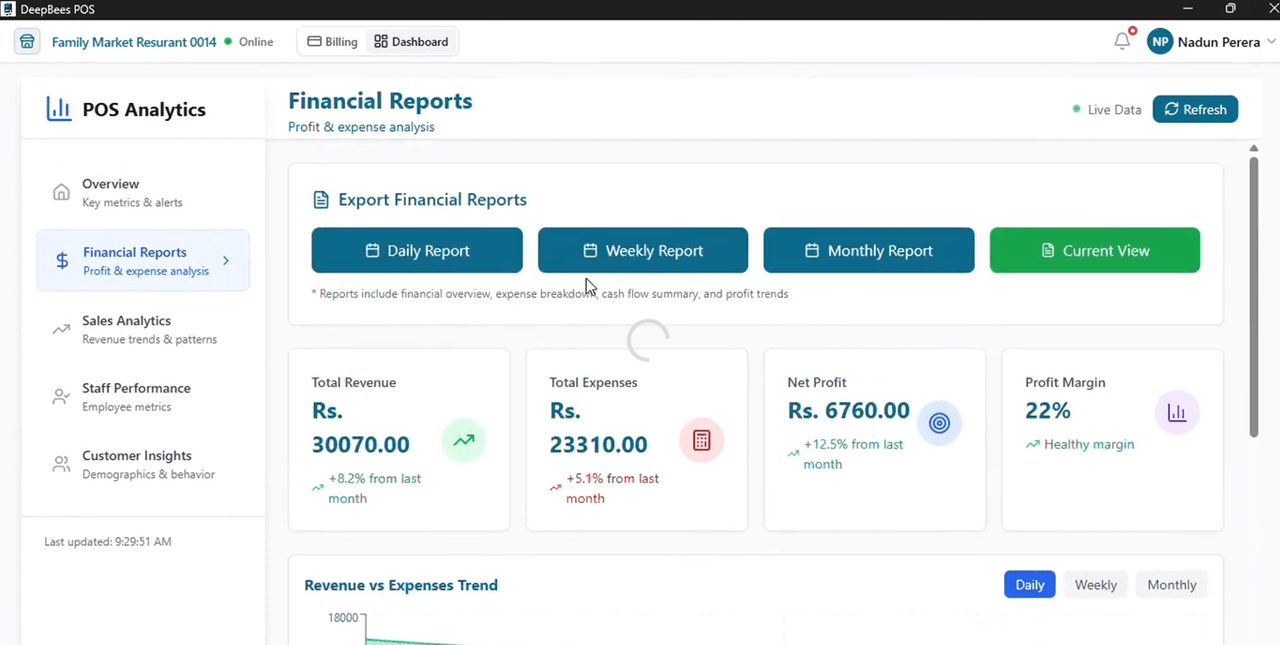This screenshot has width=1280, height=645.
Task: Click the Family Market Resurant 0014 name
Action: click(134, 42)
